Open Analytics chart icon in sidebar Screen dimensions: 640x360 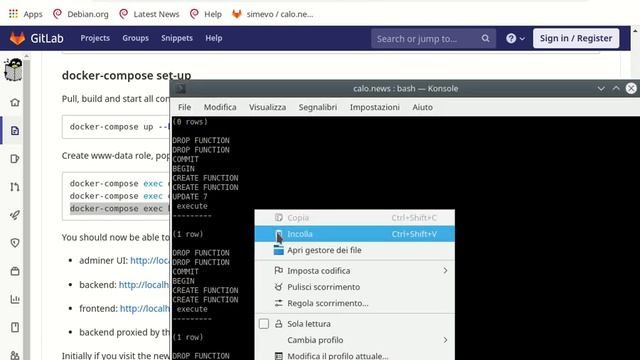click(x=15, y=299)
